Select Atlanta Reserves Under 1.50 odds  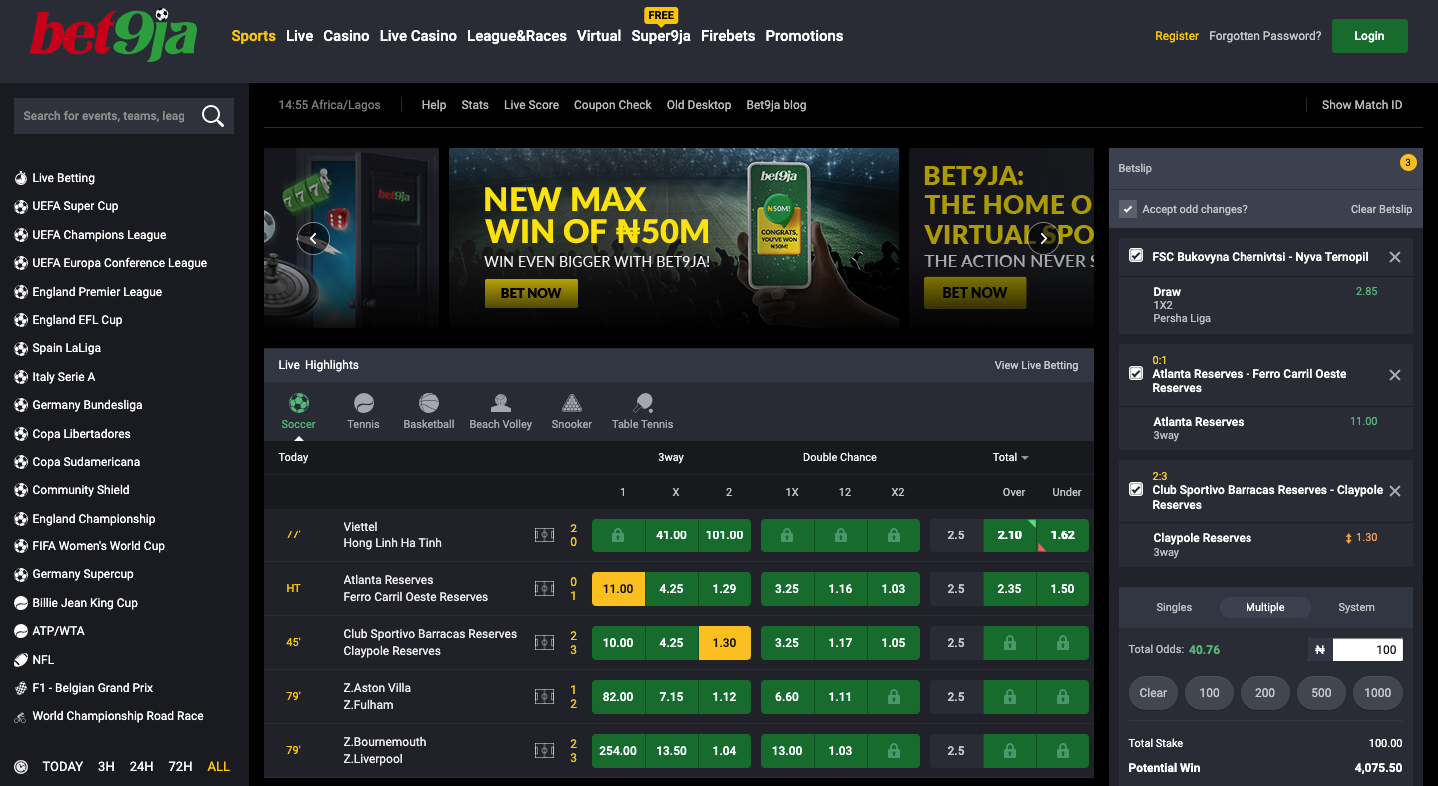pyautogui.click(x=1063, y=589)
